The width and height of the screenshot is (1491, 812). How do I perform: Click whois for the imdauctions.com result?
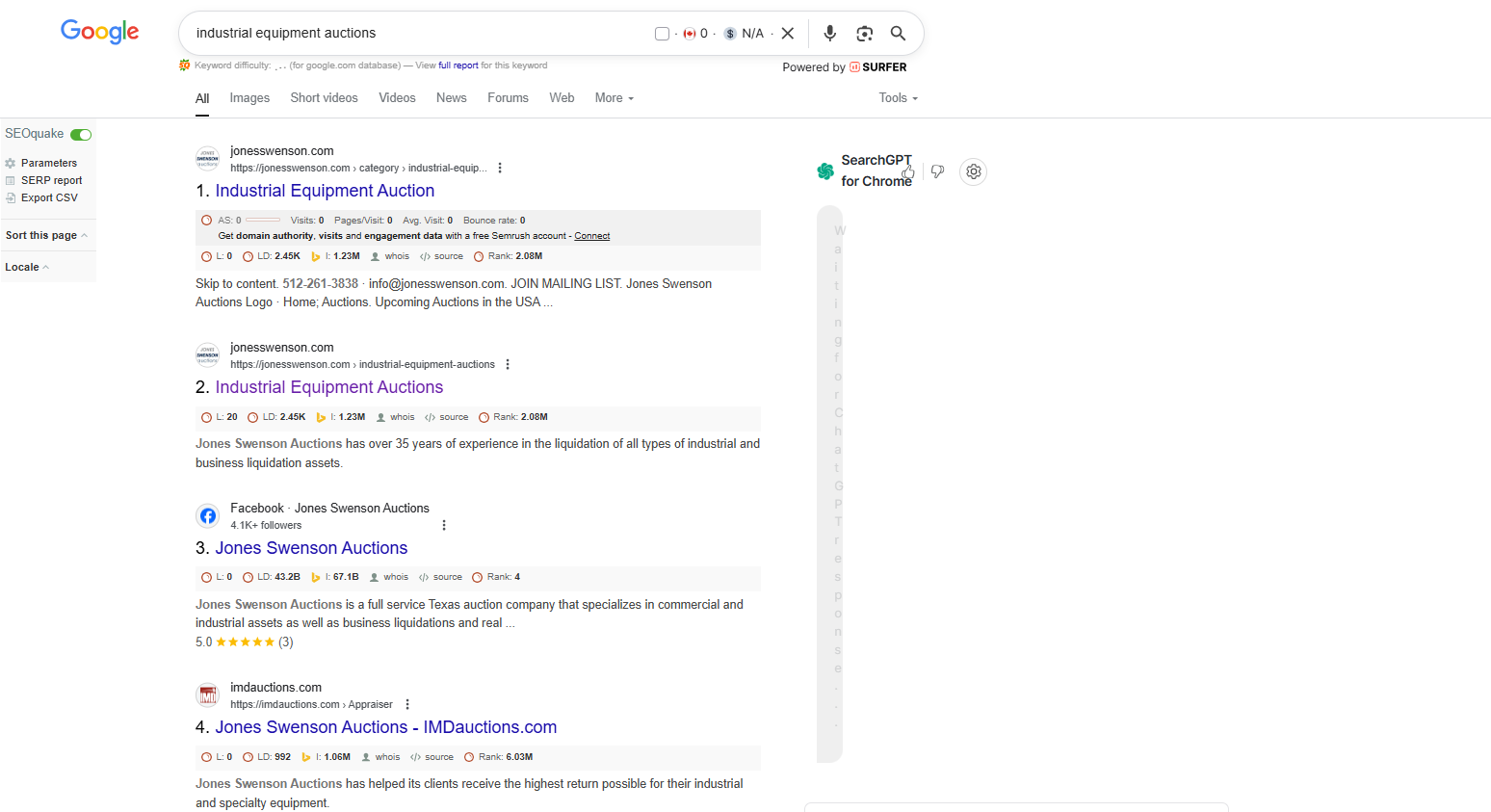click(x=387, y=757)
